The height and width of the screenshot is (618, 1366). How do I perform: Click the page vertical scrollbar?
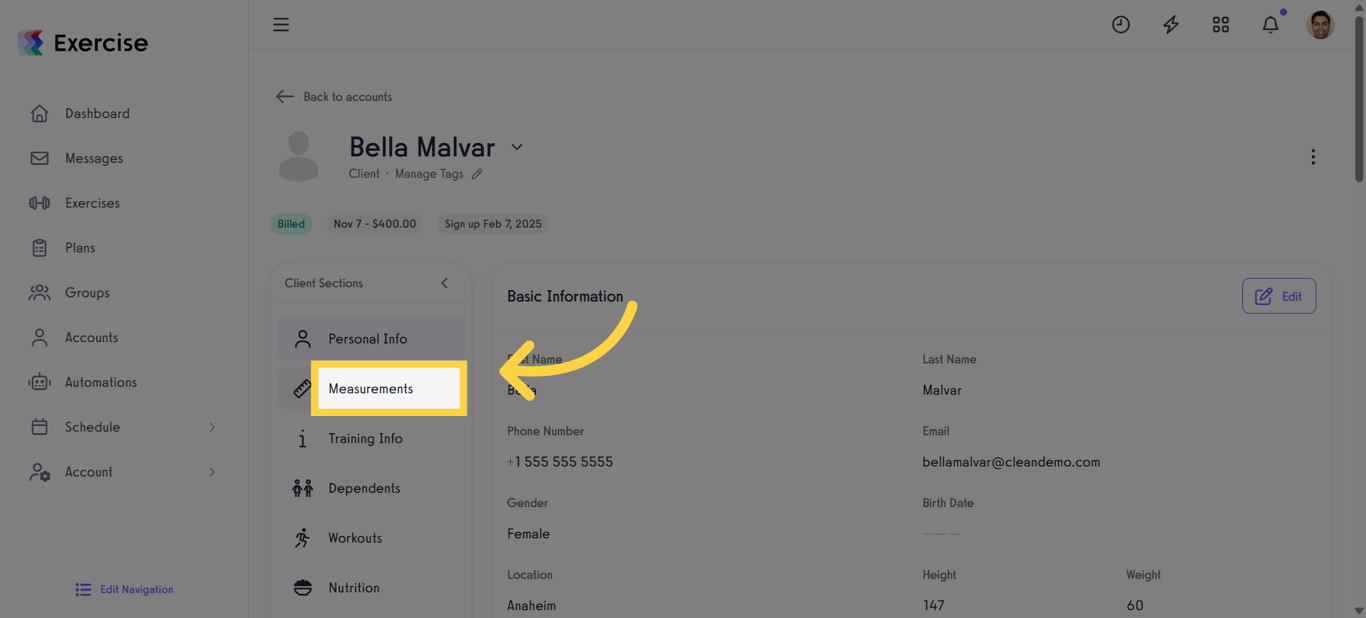coord(1358,100)
